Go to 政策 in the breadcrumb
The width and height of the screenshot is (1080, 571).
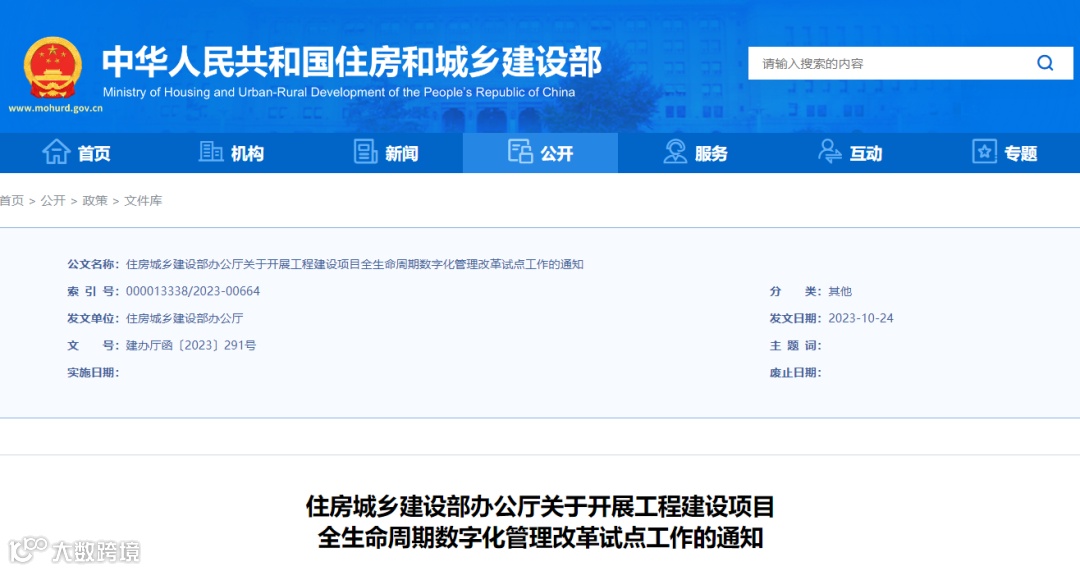tap(95, 200)
